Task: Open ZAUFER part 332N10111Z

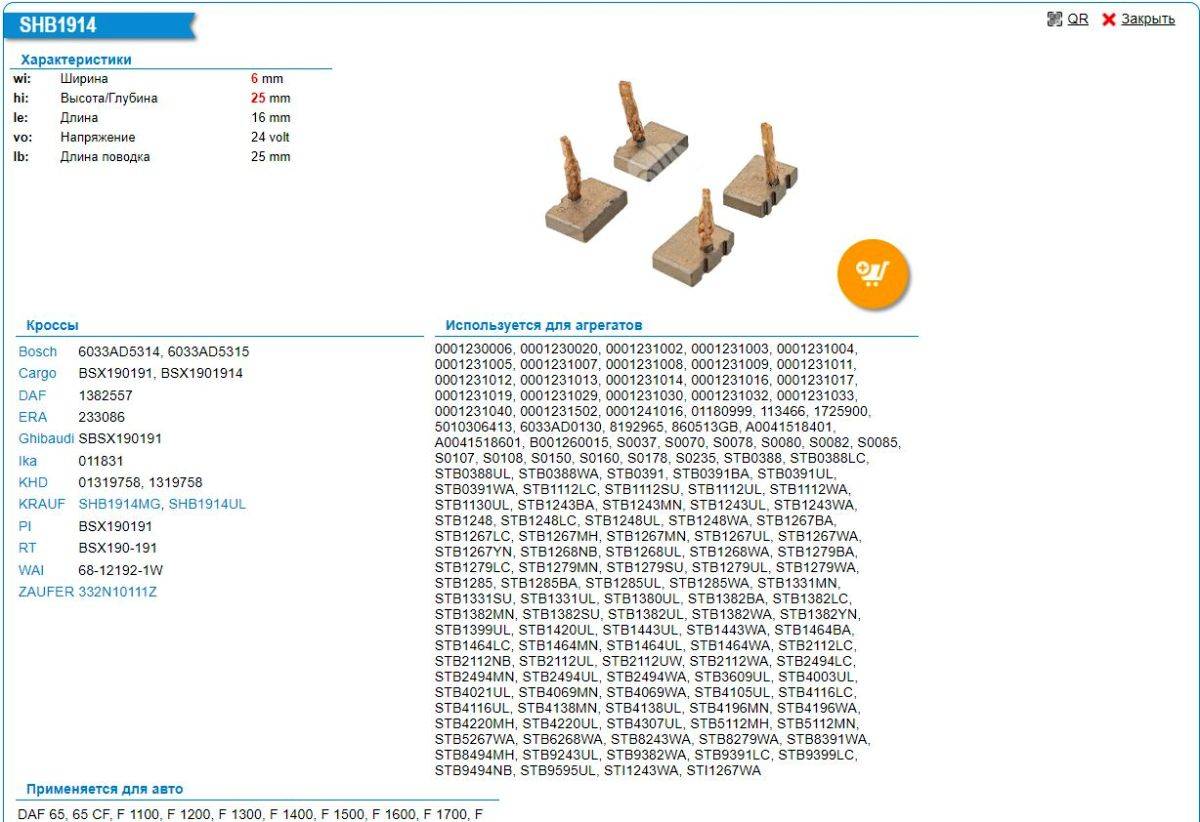Action: coord(118,592)
